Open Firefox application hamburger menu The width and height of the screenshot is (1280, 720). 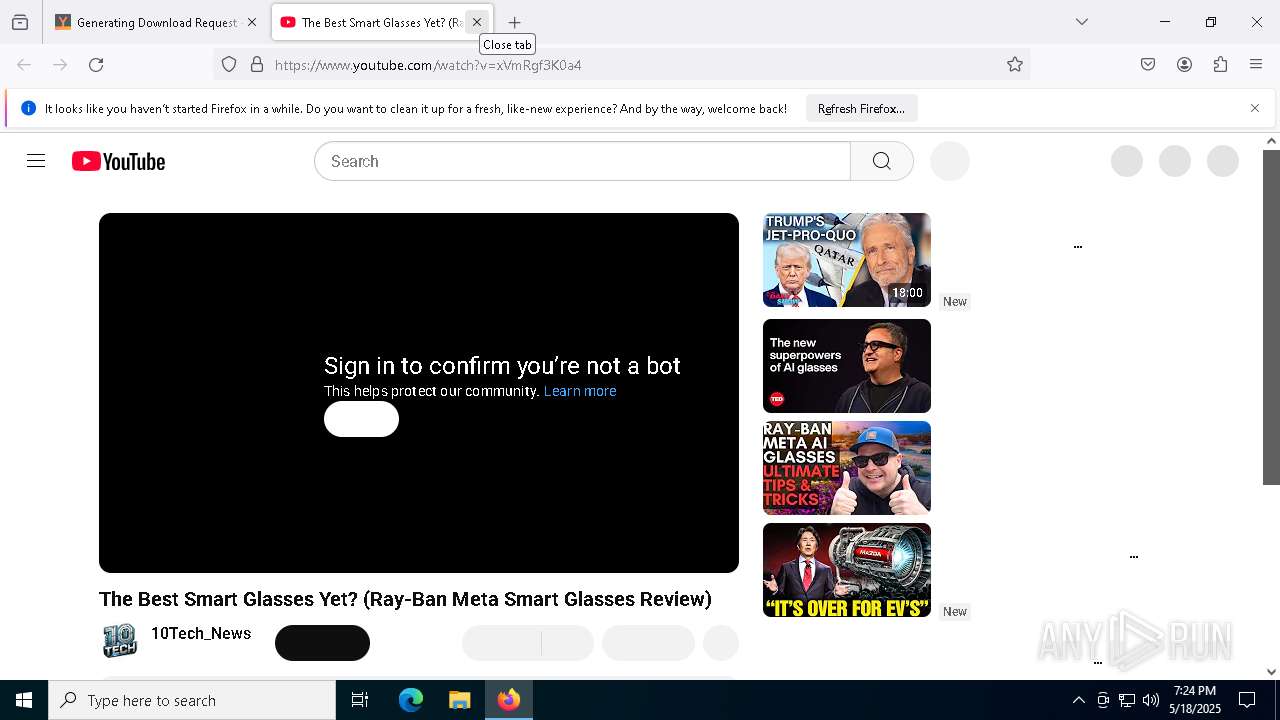coord(1256,65)
